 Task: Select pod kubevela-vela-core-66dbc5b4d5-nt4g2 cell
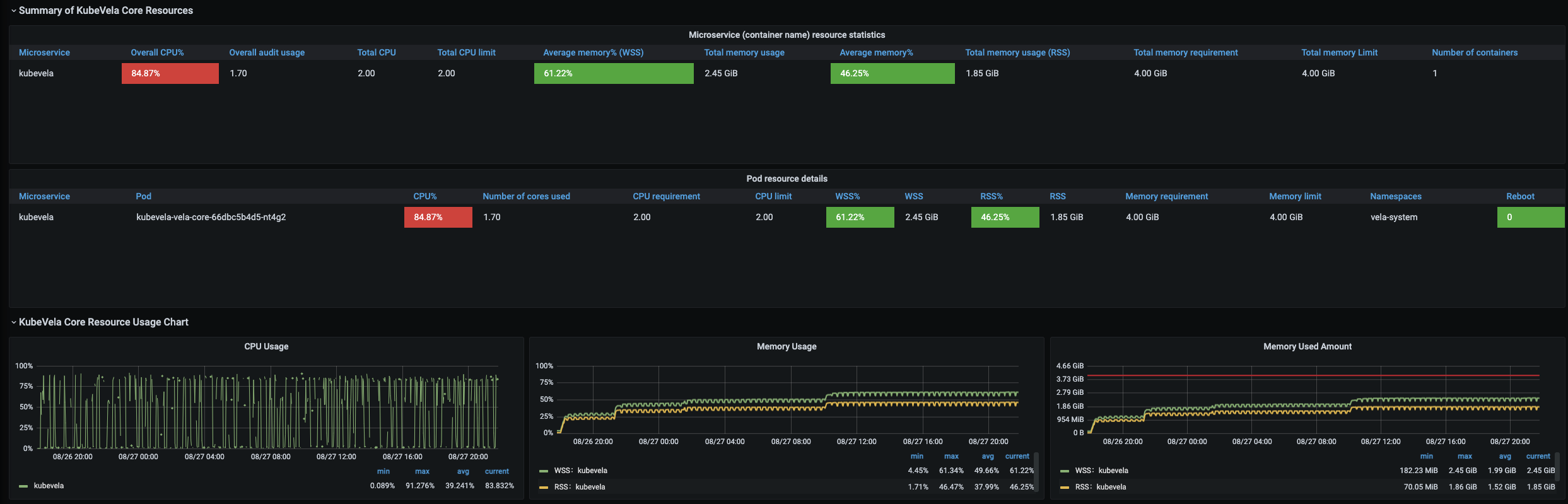click(x=211, y=217)
